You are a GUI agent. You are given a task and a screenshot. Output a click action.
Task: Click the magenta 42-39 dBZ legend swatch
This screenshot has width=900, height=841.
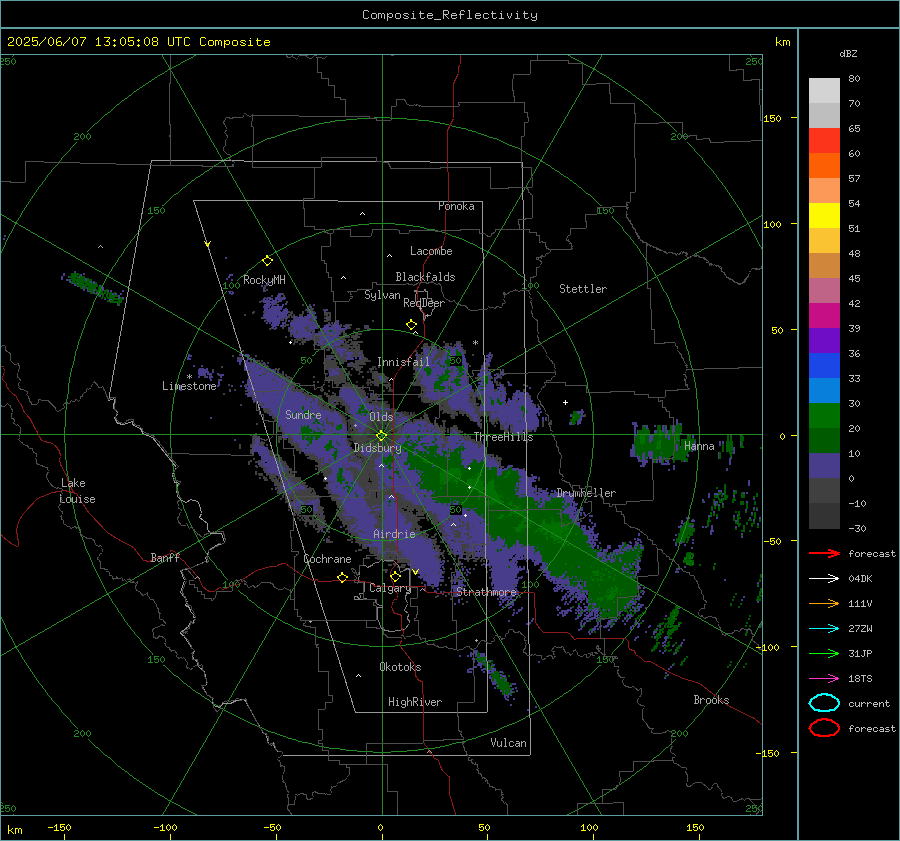824,316
